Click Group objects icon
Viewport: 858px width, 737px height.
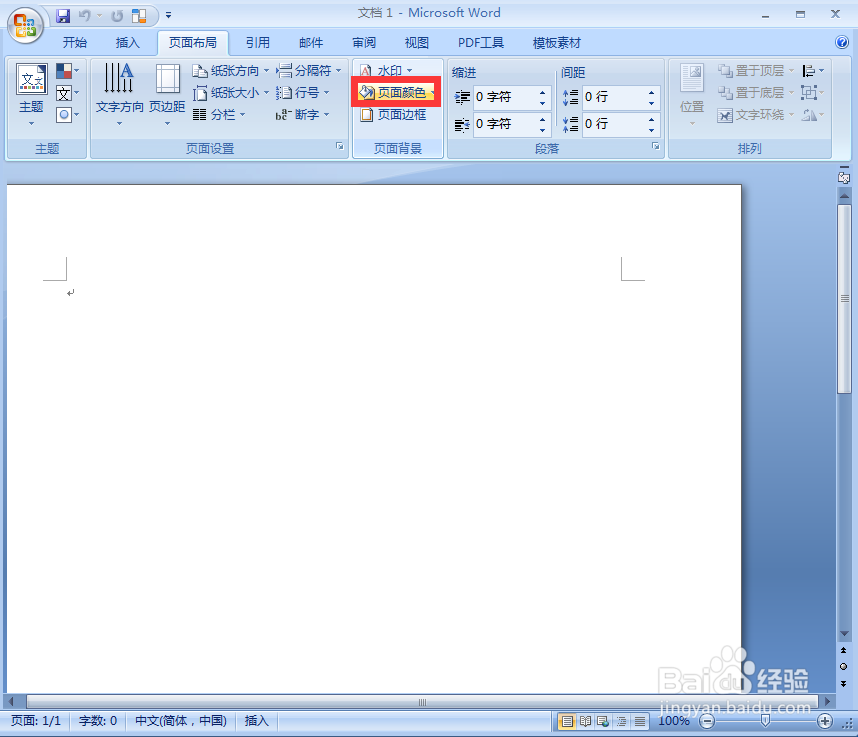[x=813, y=92]
